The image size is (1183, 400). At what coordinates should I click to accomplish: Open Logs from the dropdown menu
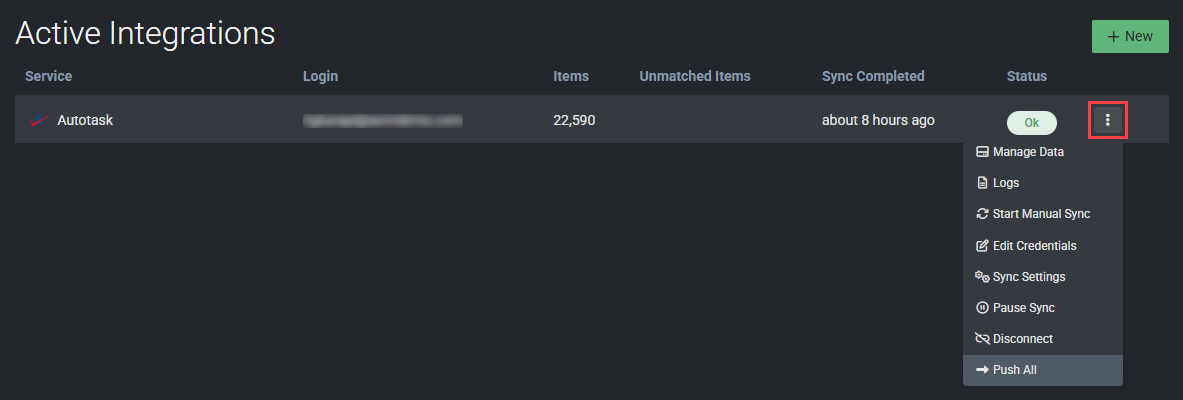pyautogui.click(x=1006, y=183)
